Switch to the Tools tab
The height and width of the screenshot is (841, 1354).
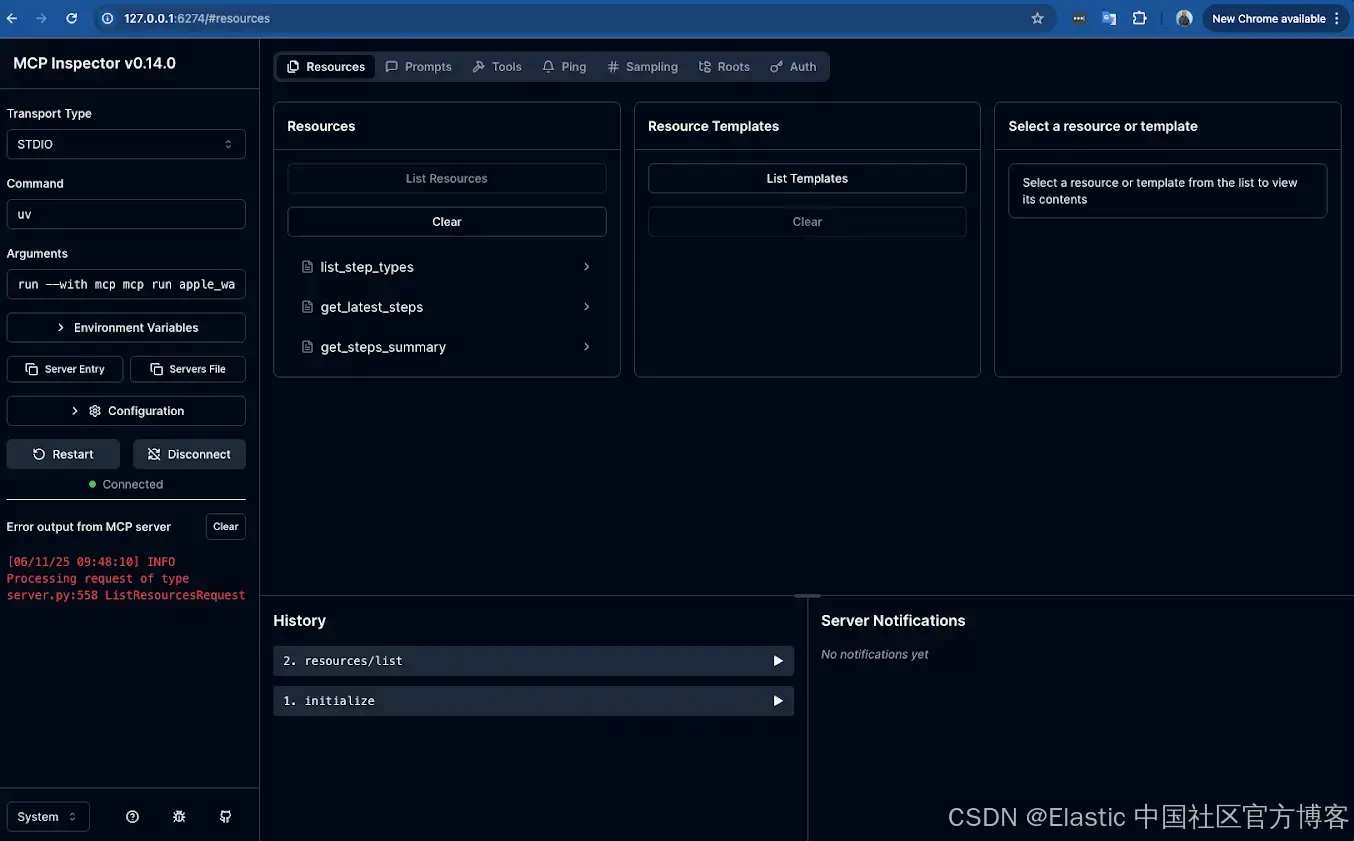(497, 67)
